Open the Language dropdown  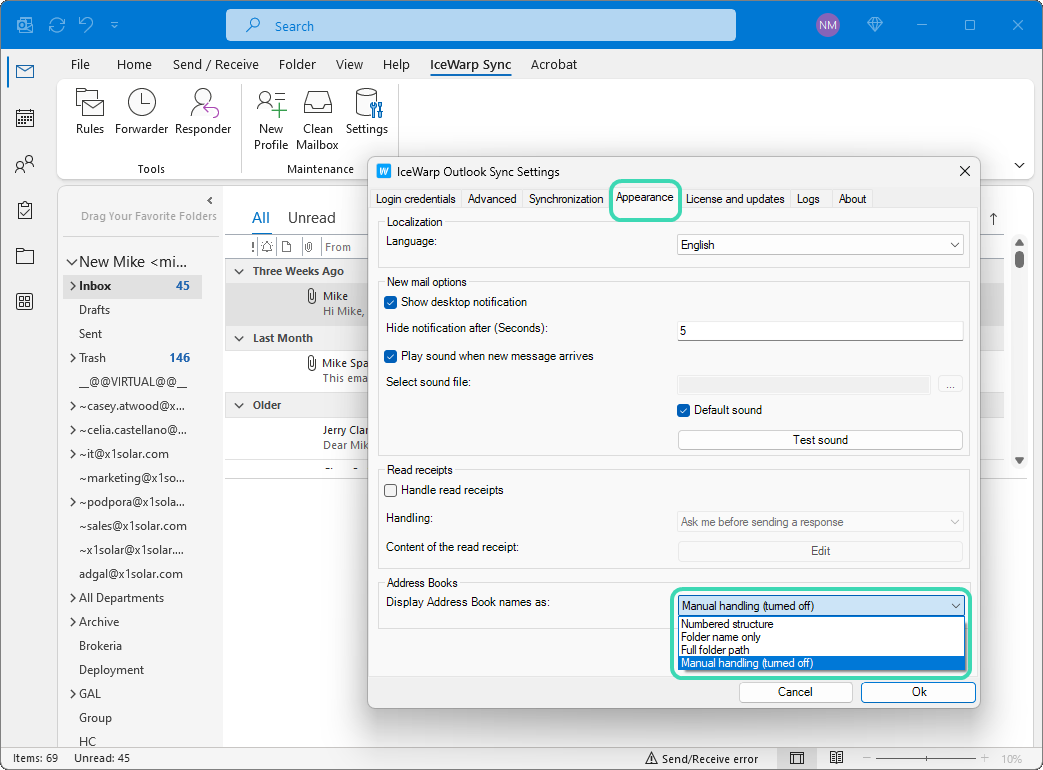(820, 245)
